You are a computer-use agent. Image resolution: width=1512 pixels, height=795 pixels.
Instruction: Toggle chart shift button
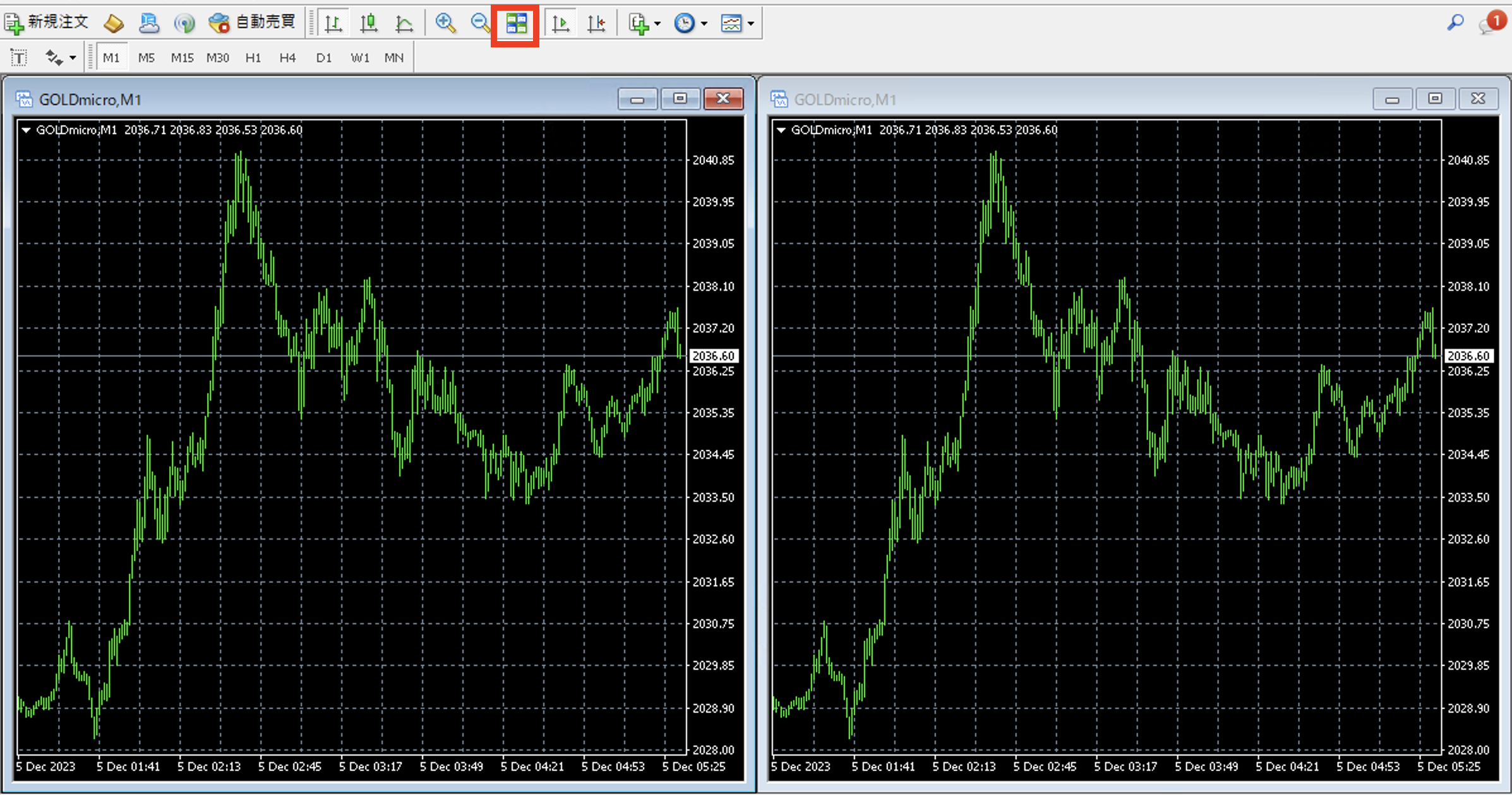coord(596,24)
